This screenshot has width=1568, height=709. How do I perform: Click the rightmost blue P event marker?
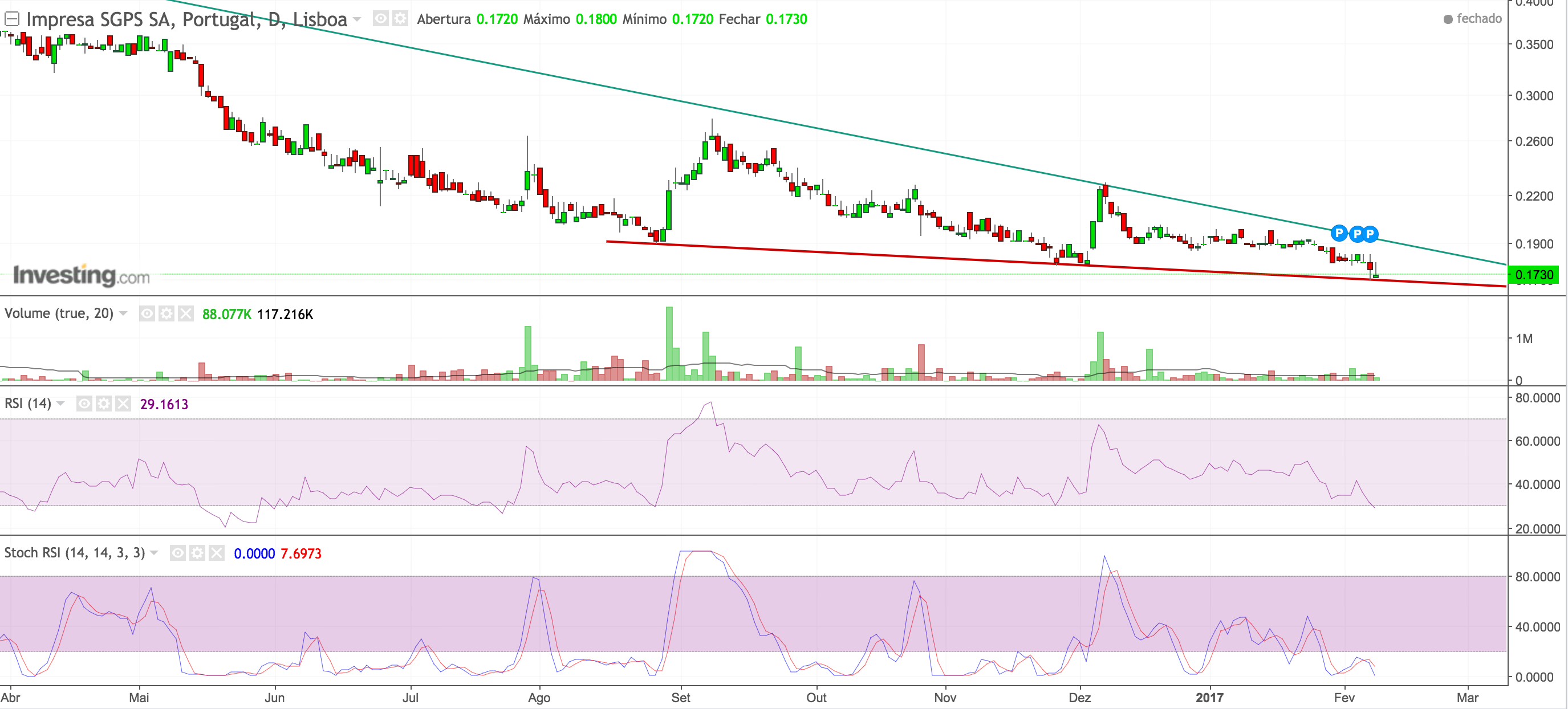(1370, 234)
